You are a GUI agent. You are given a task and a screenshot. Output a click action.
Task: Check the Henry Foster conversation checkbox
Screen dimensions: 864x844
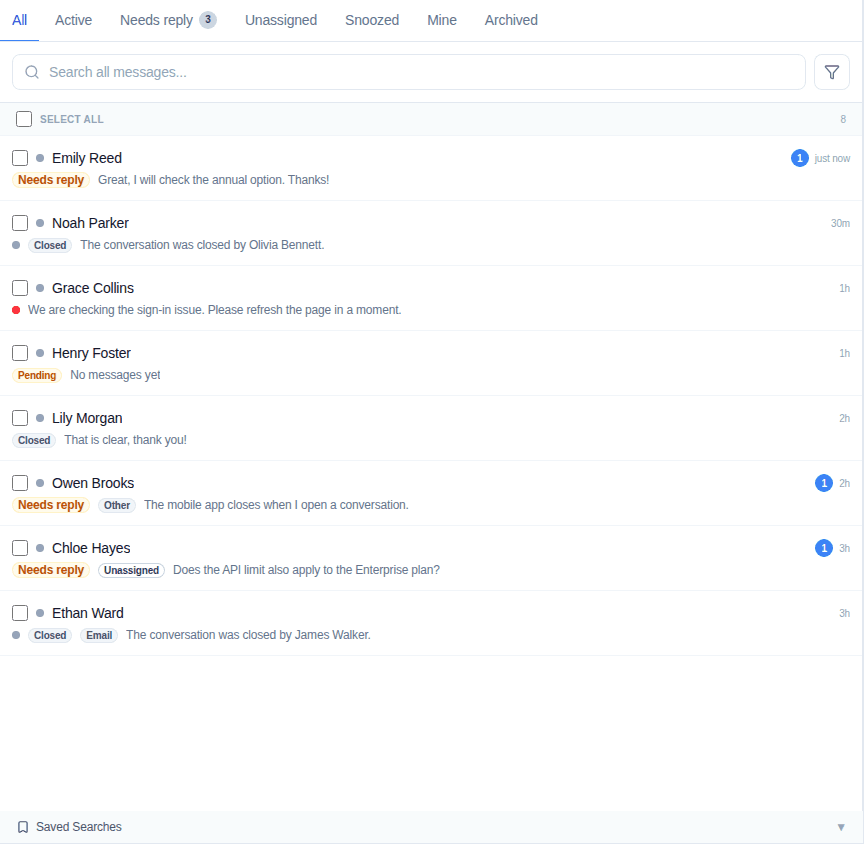pos(20,353)
